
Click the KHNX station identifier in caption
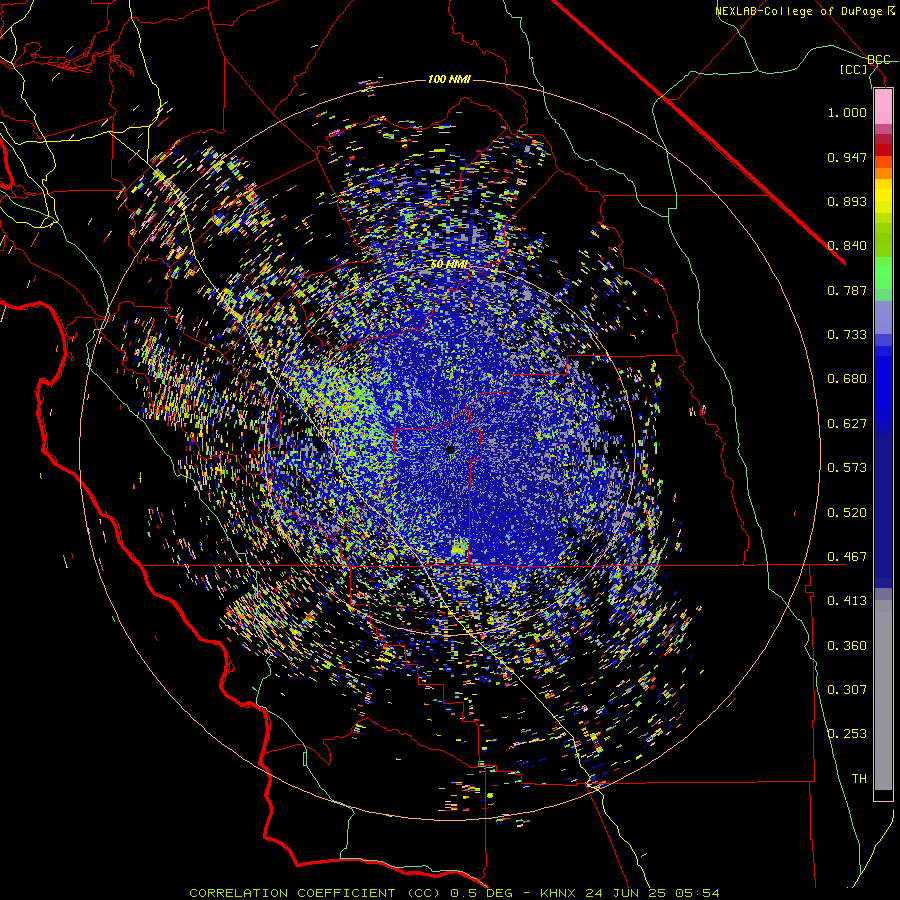[x=558, y=893]
